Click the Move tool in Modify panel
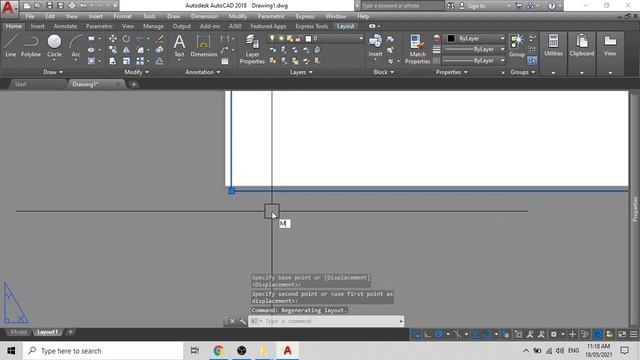Image resolution: width=640 pixels, height=360 pixels. pyautogui.click(x=113, y=39)
